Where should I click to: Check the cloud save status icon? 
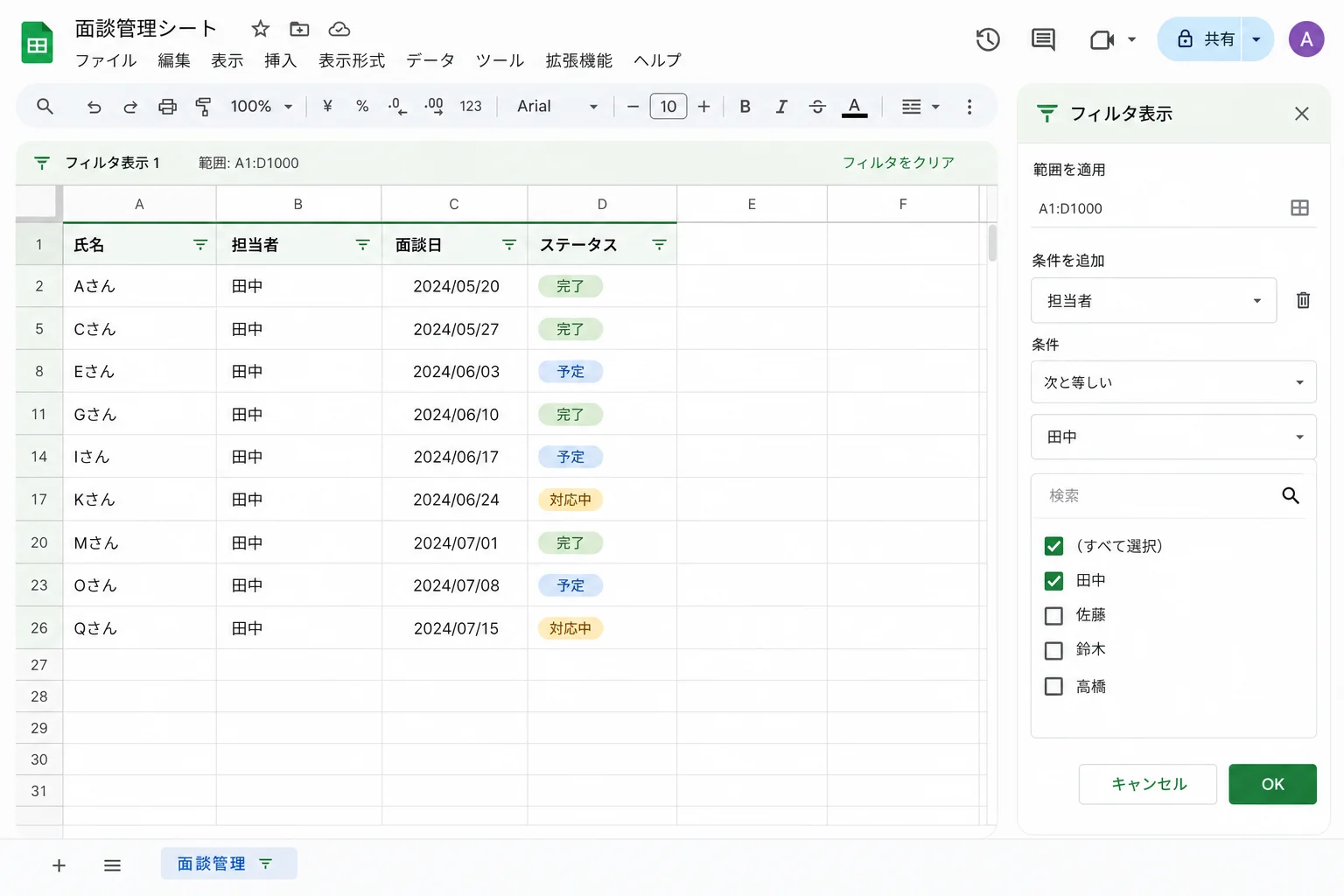tap(339, 29)
